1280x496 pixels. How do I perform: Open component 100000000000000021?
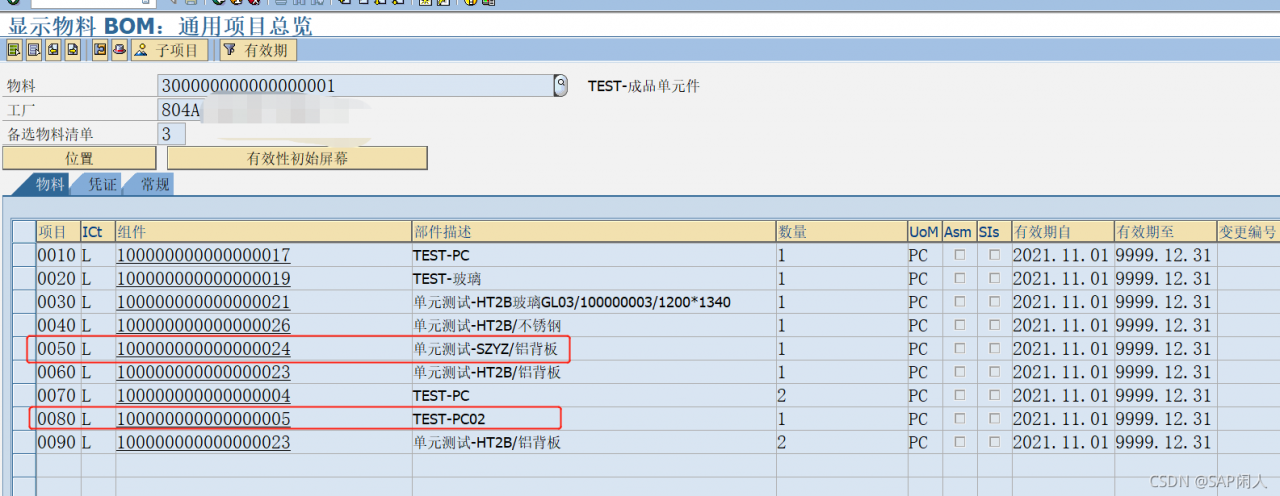click(x=204, y=302)
